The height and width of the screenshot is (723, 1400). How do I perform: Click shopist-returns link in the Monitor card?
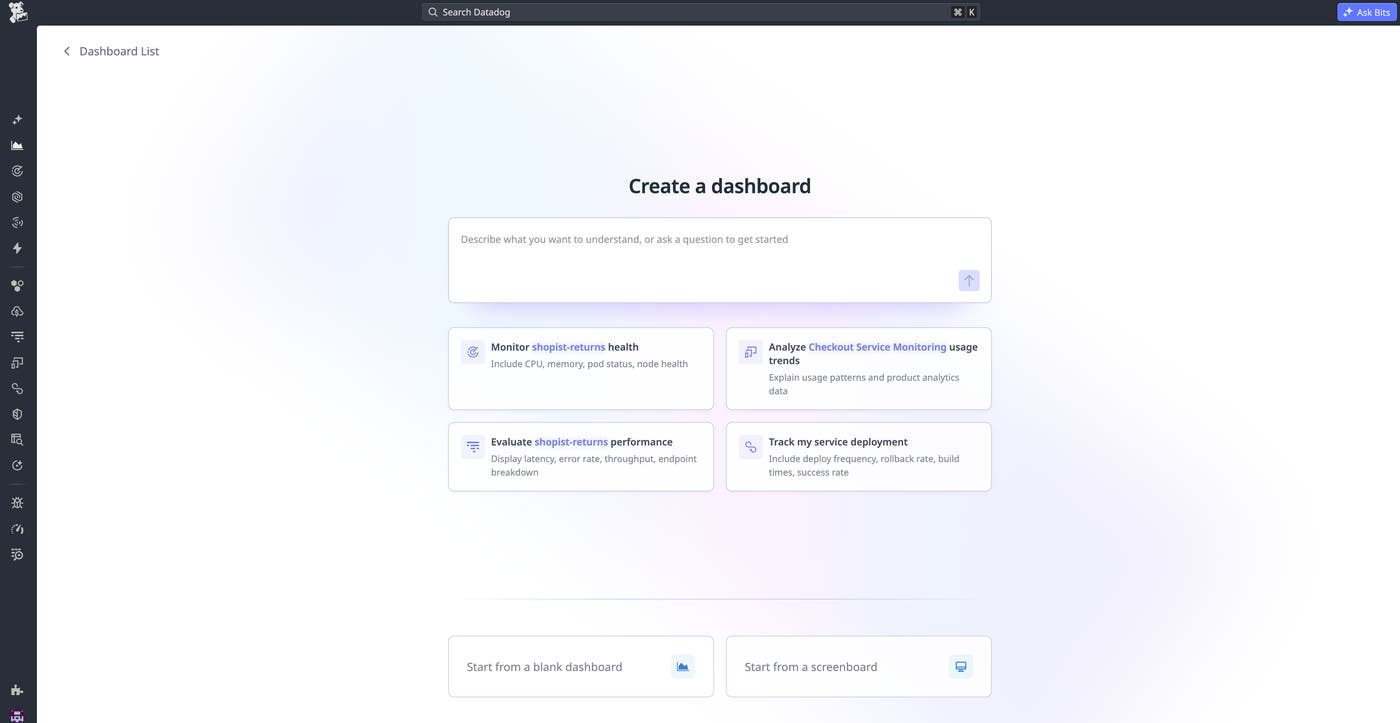tap(568, 347)
